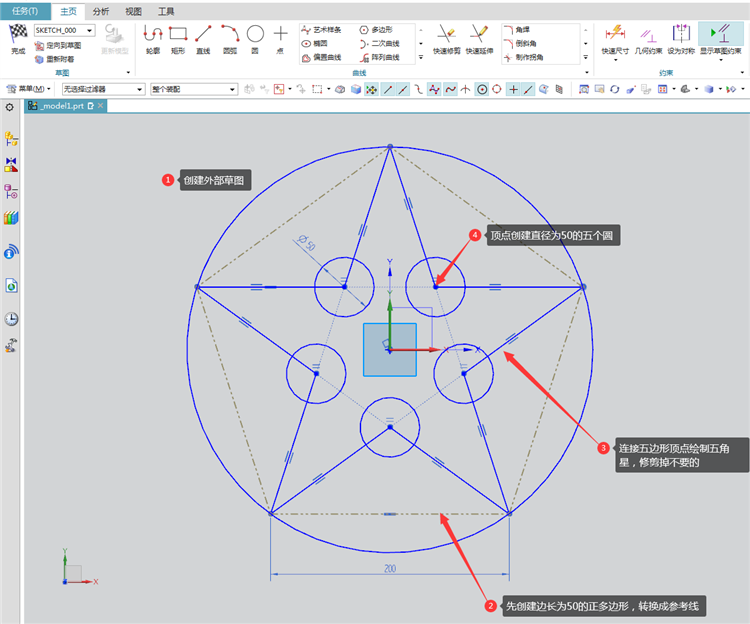Viewport: 750px width, 624px height.
Task: Choose Pattern Curve (阵列曲线)
Action: pos(379,57)
